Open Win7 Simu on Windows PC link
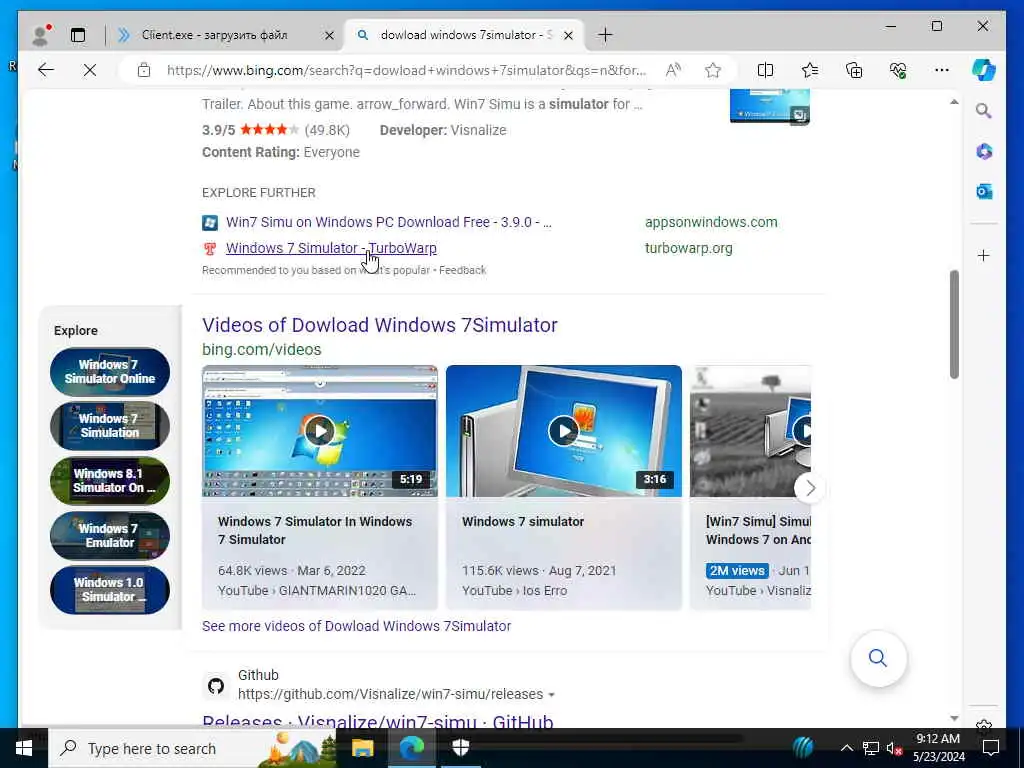1024x768 pixels. (389, 222)
